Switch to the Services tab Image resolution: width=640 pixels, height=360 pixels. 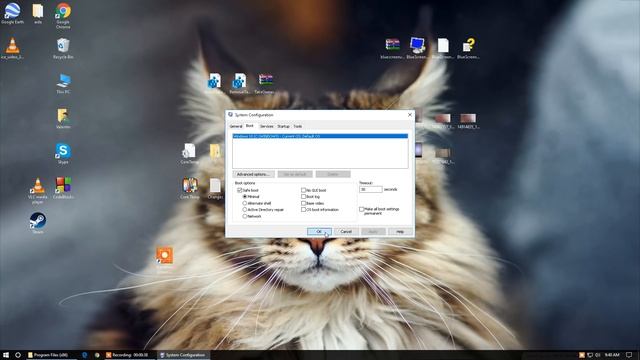[267, 127]
